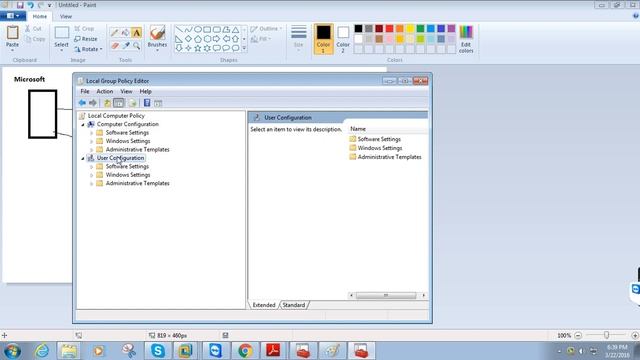This screenshot has width=640, height=360.
Task: Click the Paste clipboard icon
Action: pos(13,33)
